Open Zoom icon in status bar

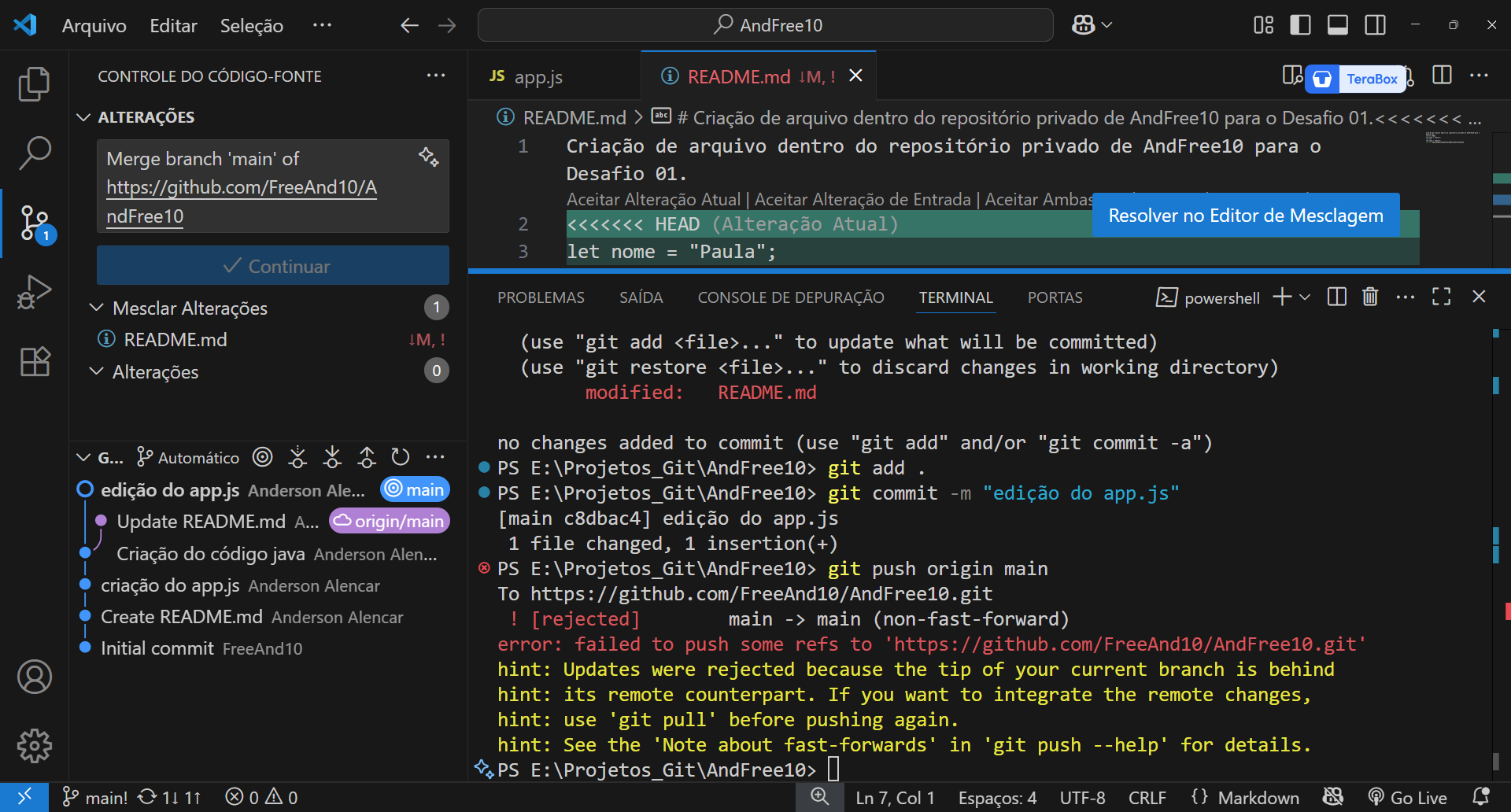pos(820,797)
